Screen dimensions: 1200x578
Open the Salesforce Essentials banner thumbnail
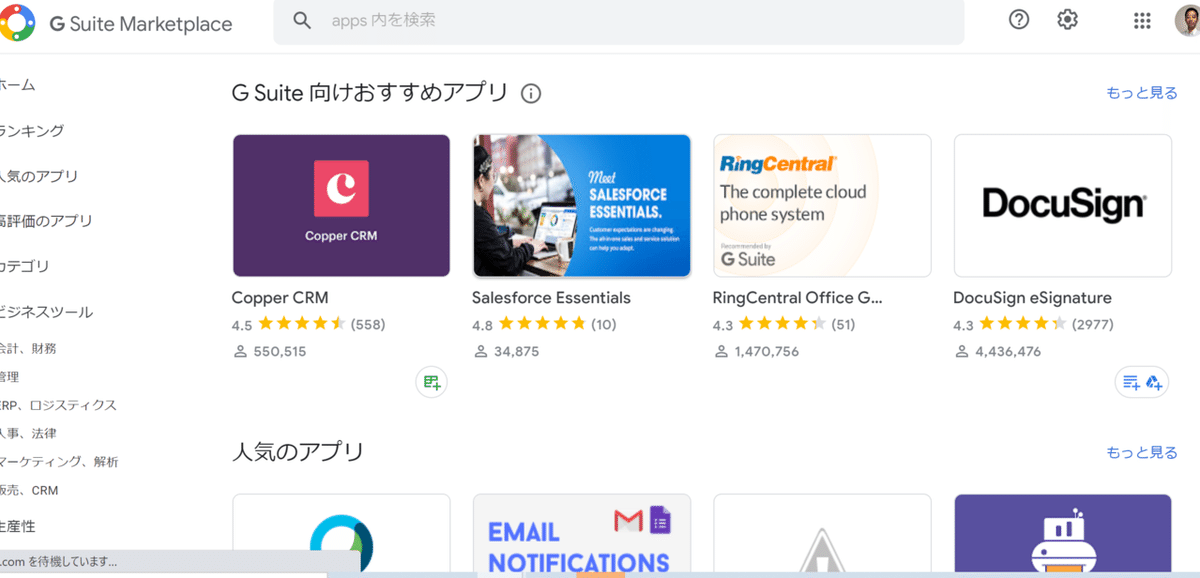pos(581,205)
